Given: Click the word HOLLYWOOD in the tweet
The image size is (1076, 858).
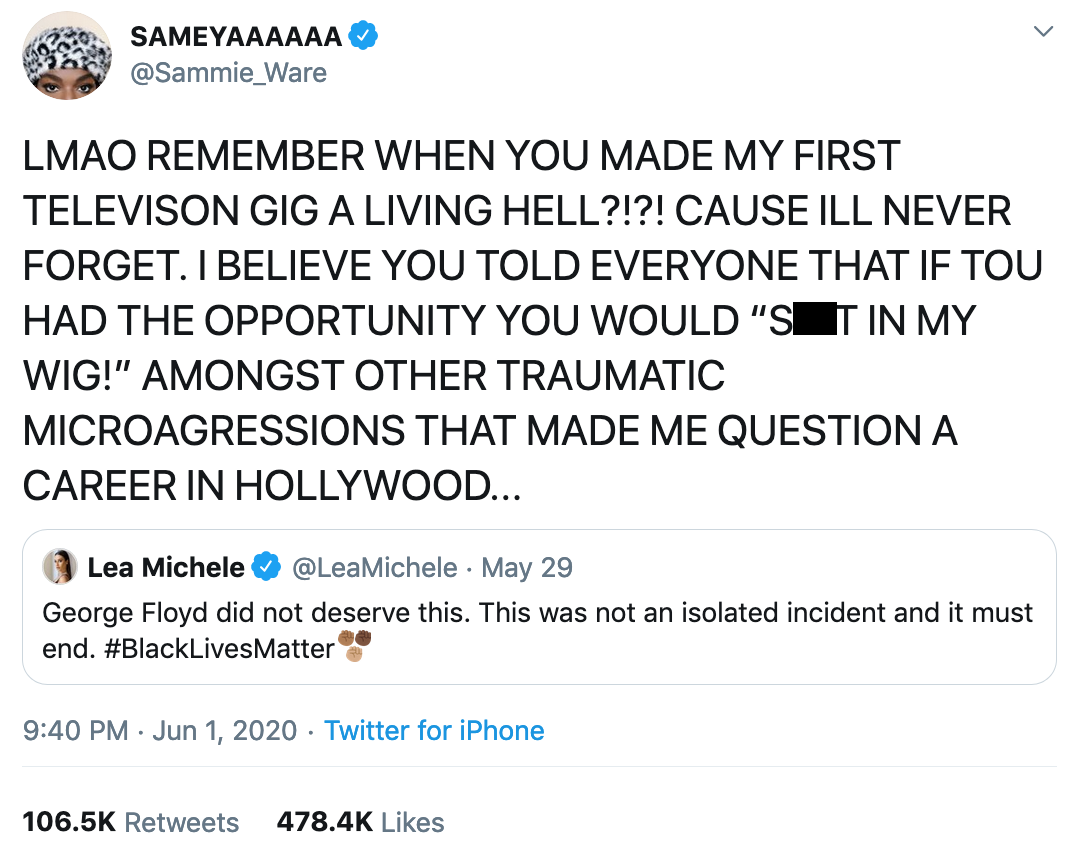Looking at the screenshot, I should point(364,486).
